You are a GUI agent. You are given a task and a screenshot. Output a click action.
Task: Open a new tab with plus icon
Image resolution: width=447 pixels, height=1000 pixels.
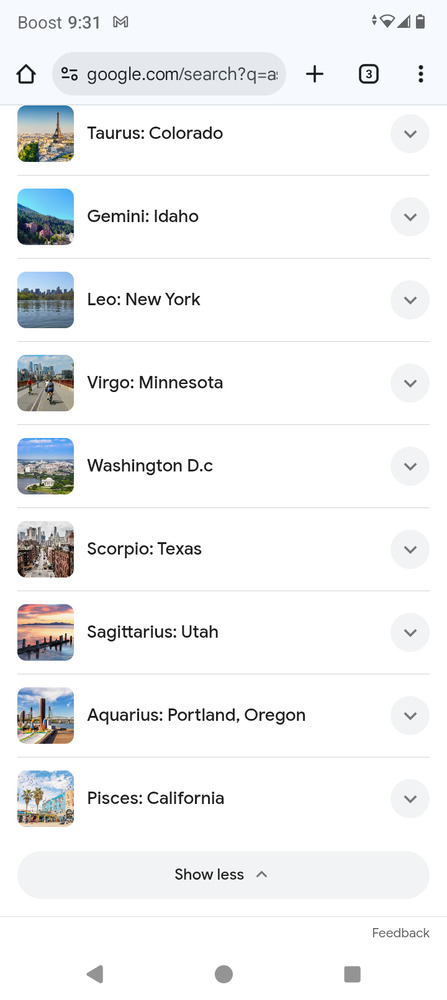point(314,74)
